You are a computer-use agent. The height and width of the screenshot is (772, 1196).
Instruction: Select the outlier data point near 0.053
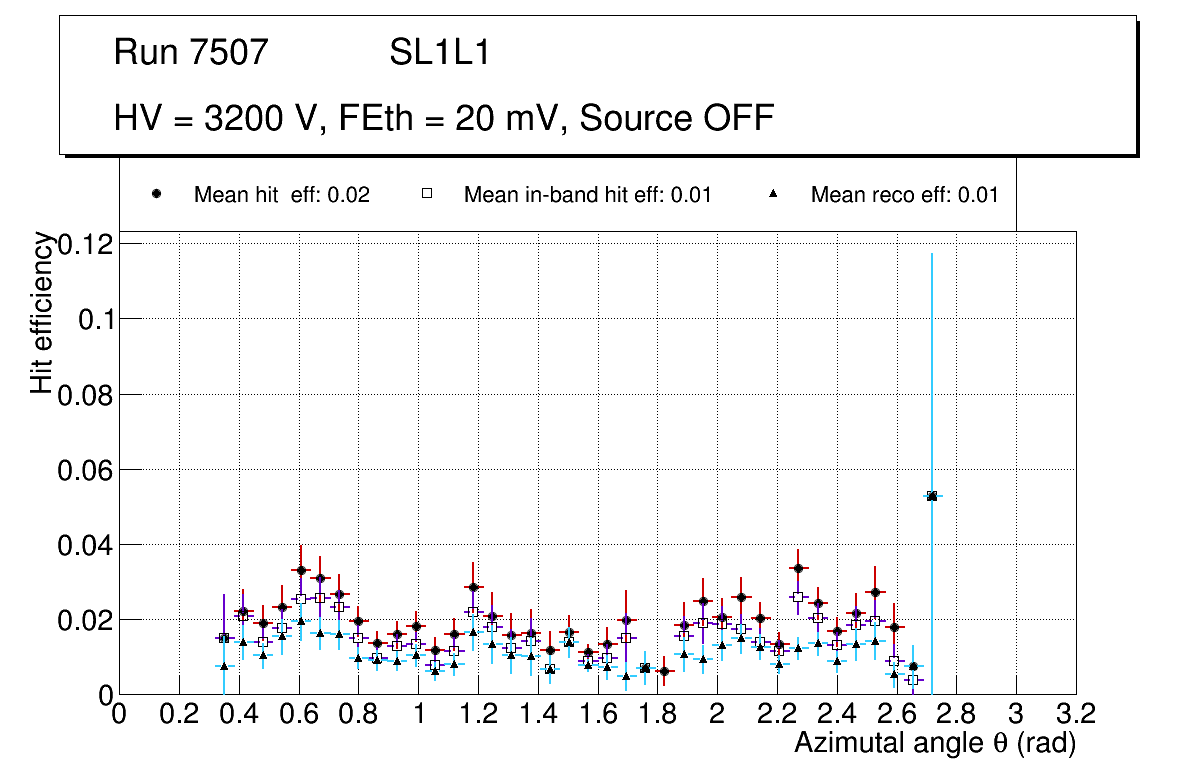[932, 496]
